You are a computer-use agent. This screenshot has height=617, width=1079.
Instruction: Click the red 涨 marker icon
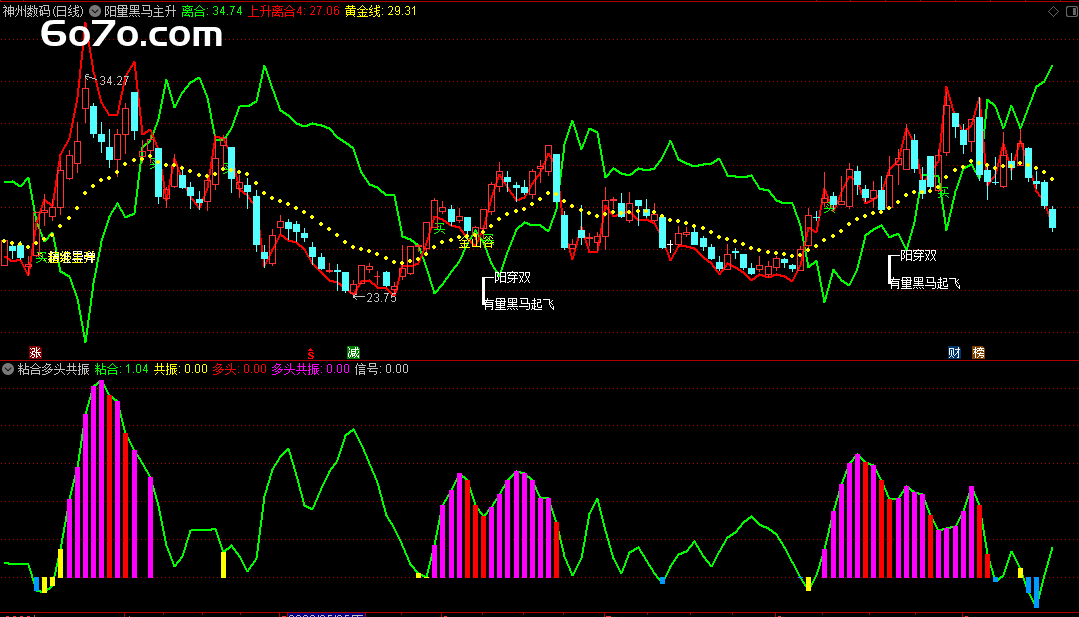36,353
